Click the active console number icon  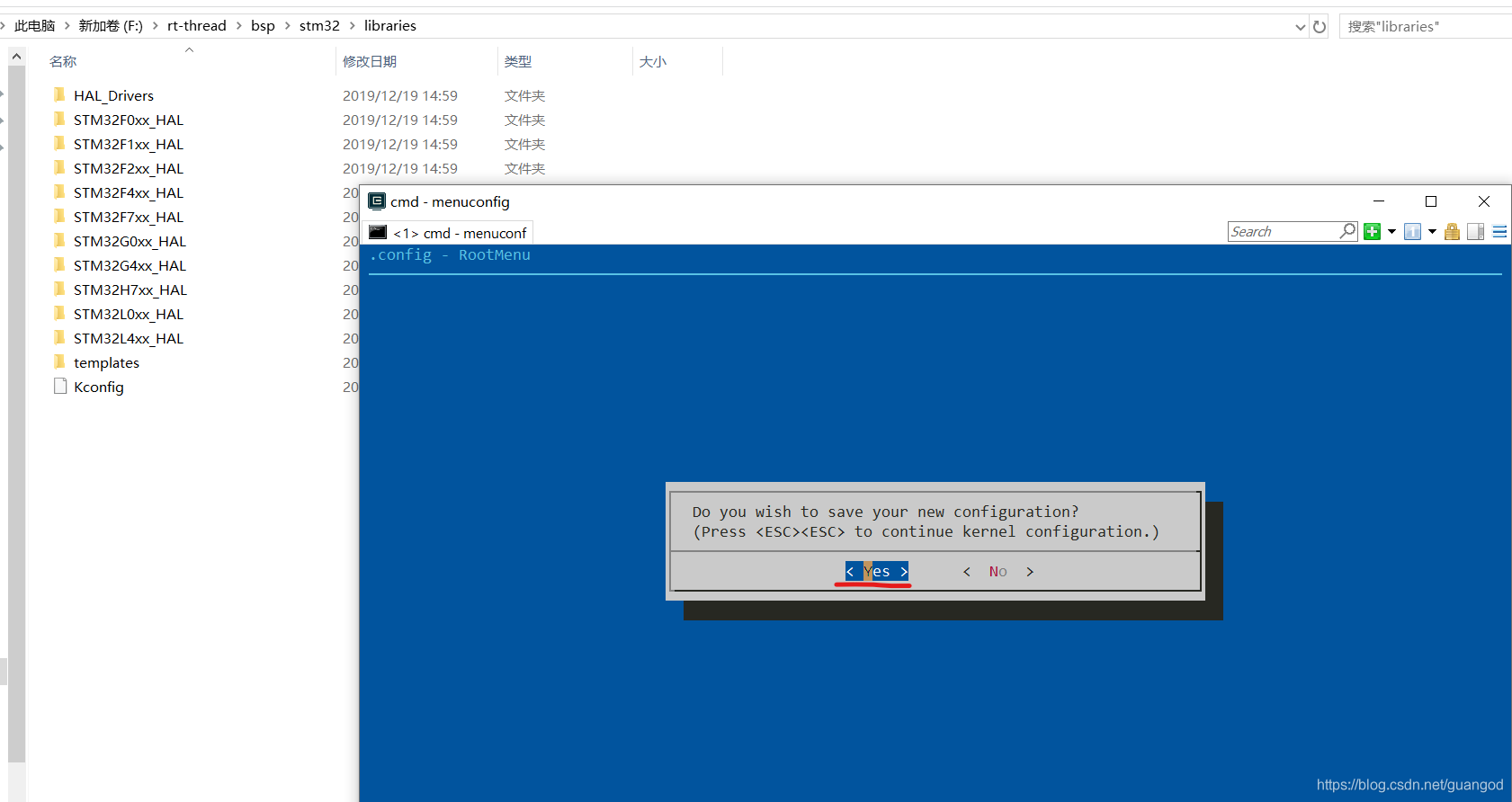click(x=1413, y=232)
